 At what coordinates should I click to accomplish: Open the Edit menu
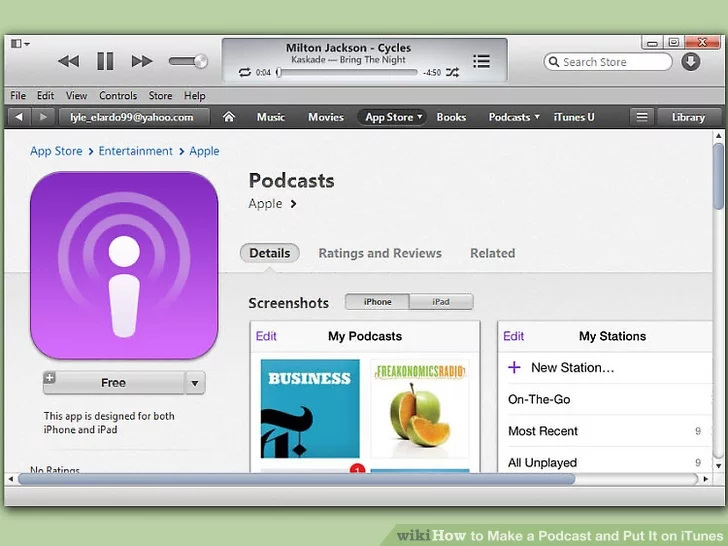click(x=46, y=96)
